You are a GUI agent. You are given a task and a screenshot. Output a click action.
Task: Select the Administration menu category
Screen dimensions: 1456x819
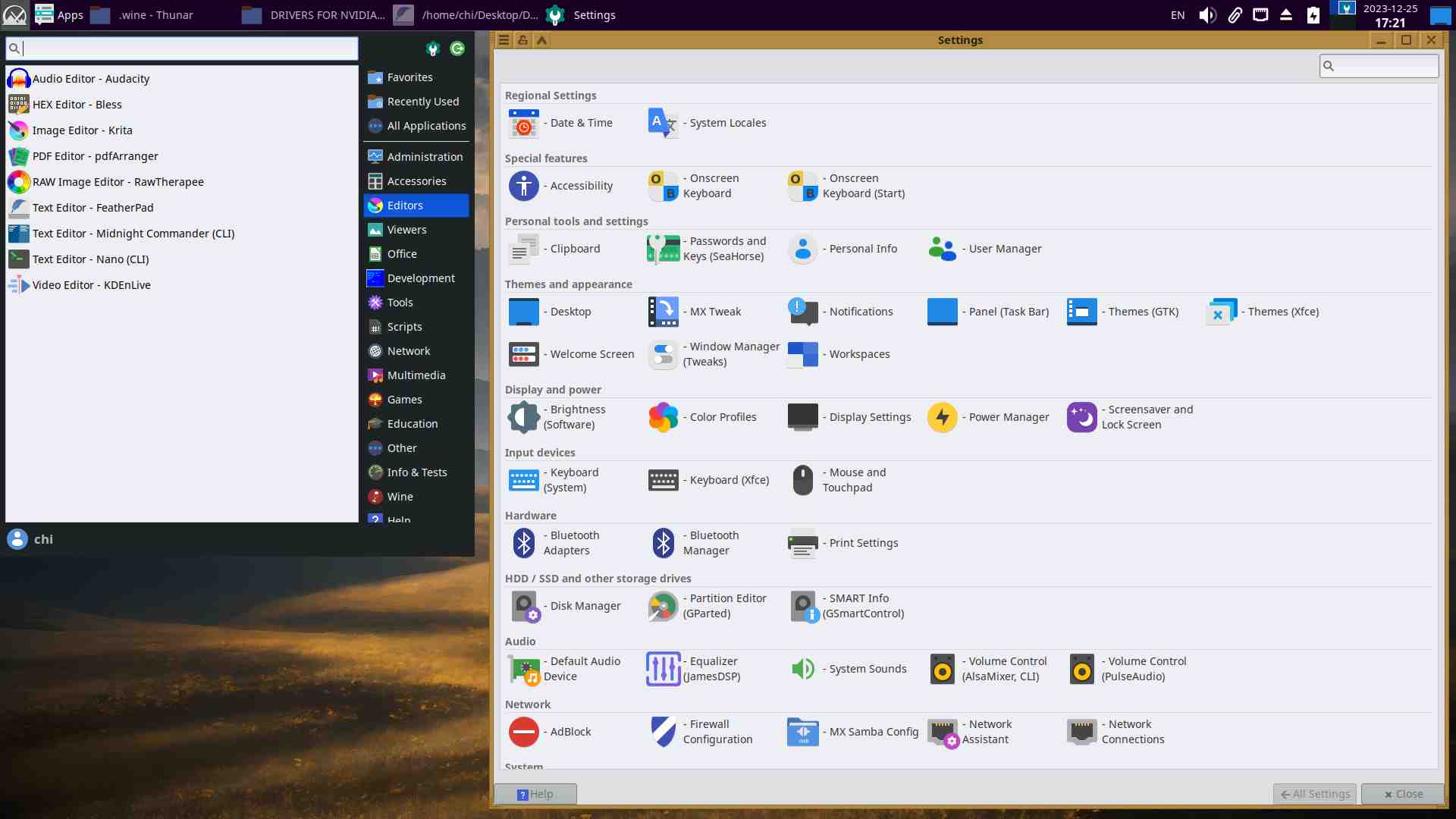pyautogui.click(x=424, y=157)
